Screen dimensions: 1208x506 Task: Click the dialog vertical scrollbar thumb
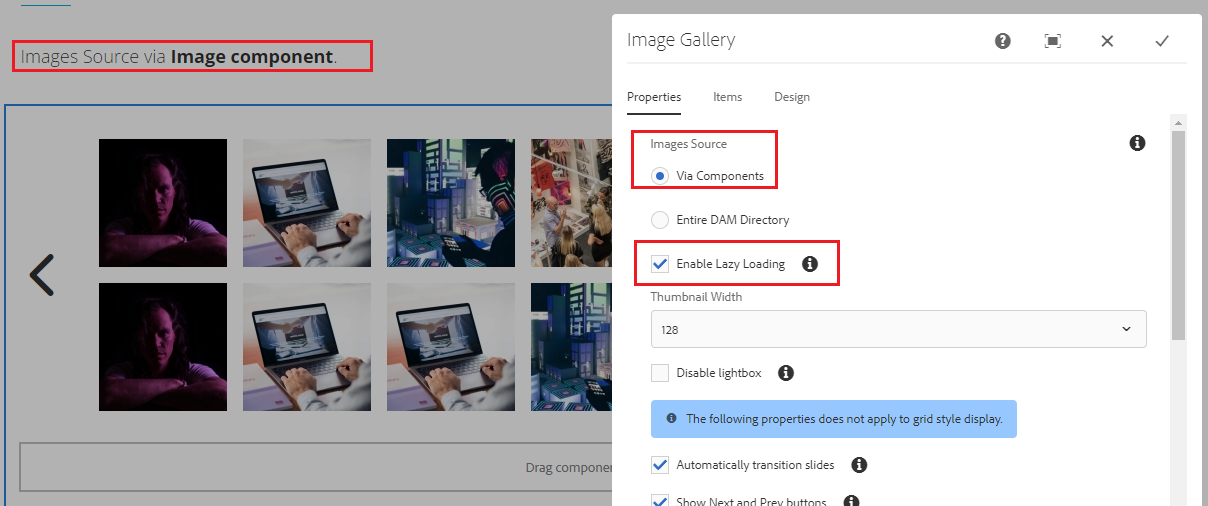pyautogui.click(x=1178, y=235)
